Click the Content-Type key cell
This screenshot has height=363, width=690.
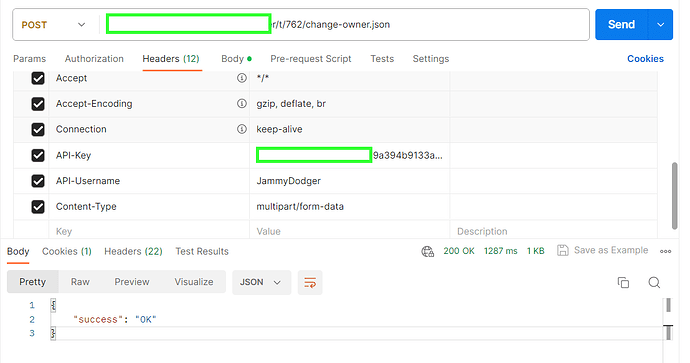tap(149, 206)
